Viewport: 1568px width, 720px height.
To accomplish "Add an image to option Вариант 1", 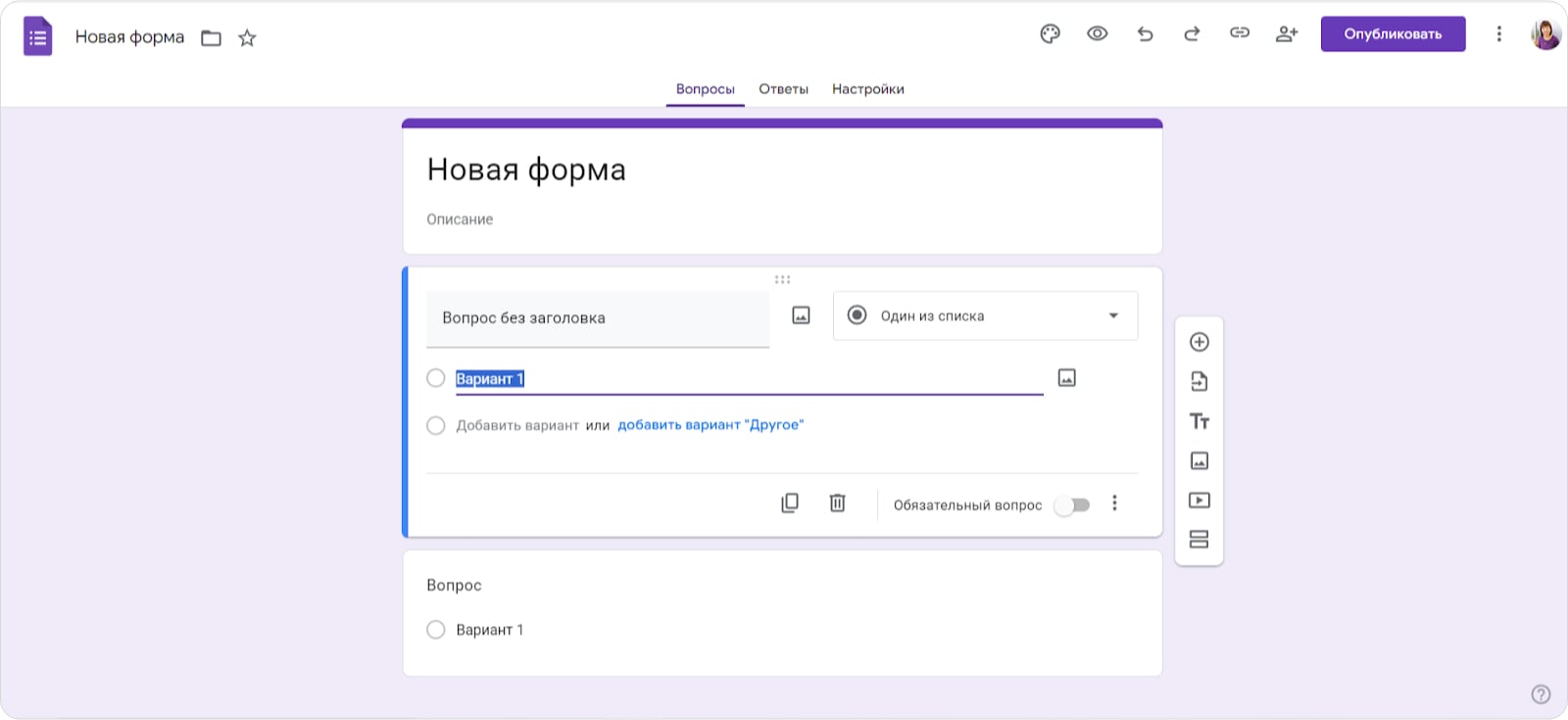I will (x=1067, y=378).
